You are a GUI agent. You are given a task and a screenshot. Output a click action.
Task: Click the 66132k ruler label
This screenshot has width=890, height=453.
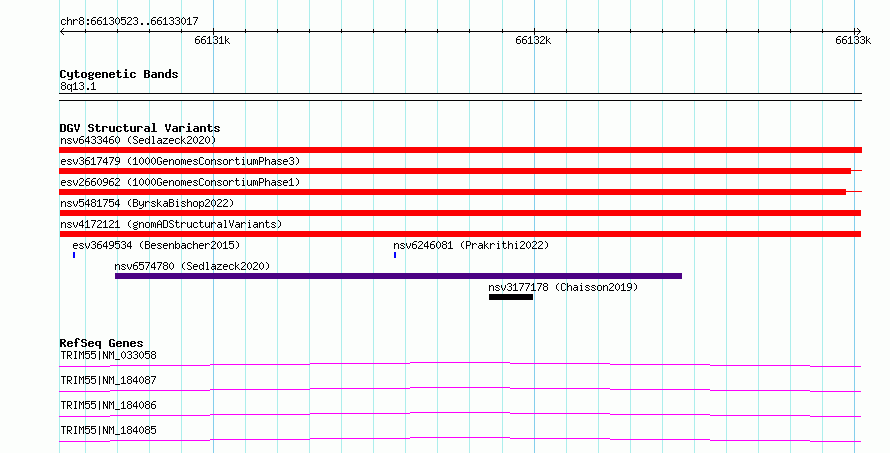click(533, 40)
